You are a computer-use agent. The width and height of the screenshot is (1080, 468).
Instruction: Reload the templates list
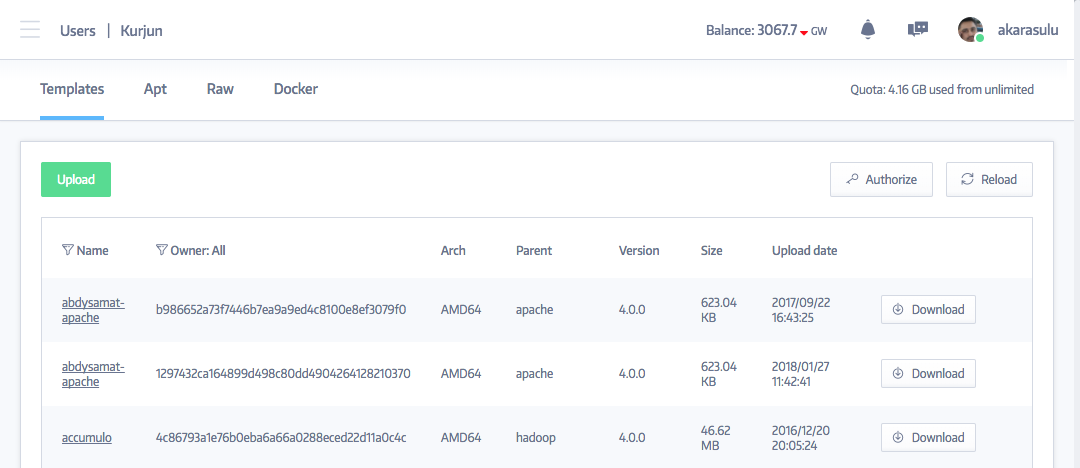[x=989, y=179]
